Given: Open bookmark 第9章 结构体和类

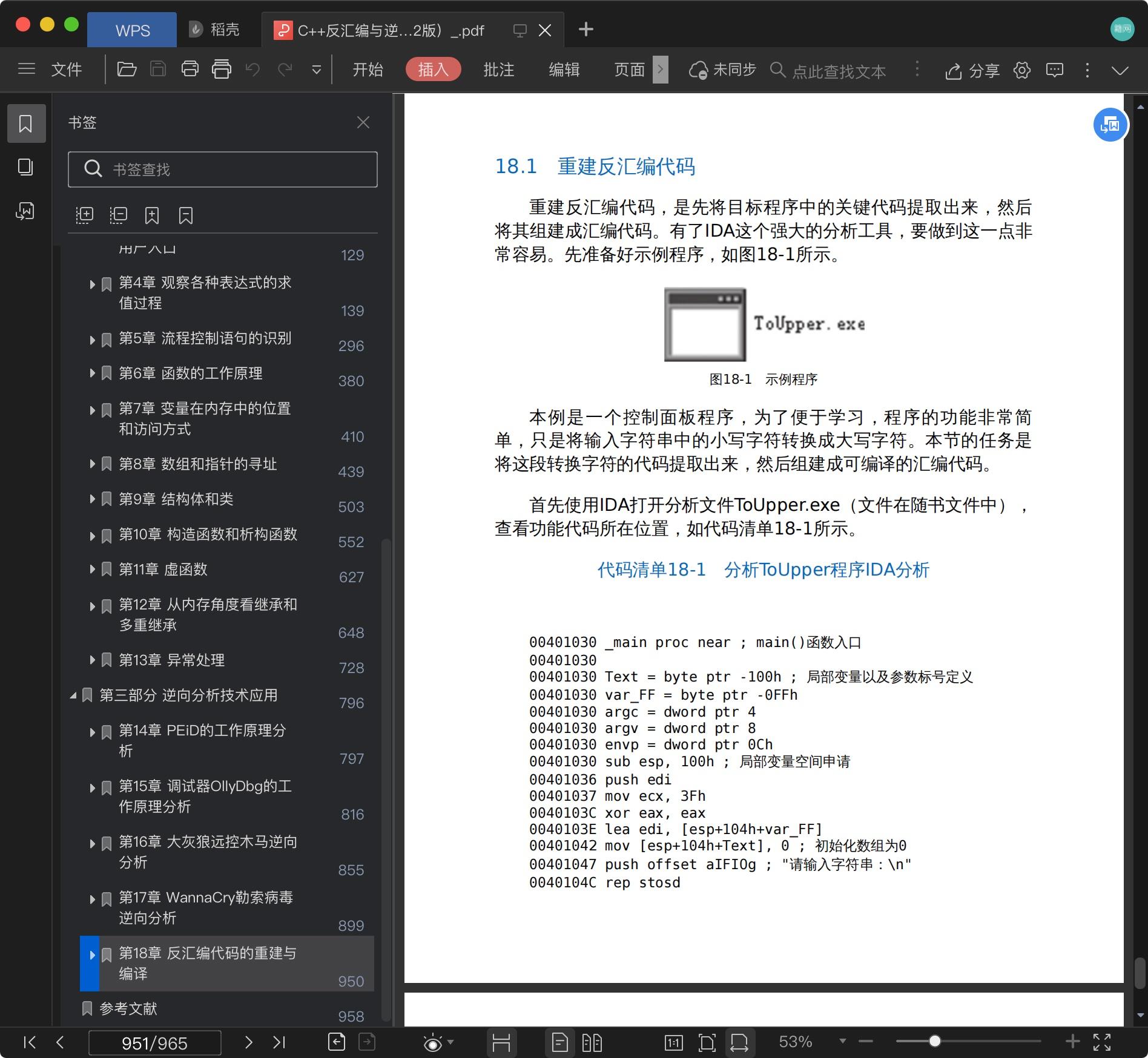Looking at the screenshot, I should [176, 499].
